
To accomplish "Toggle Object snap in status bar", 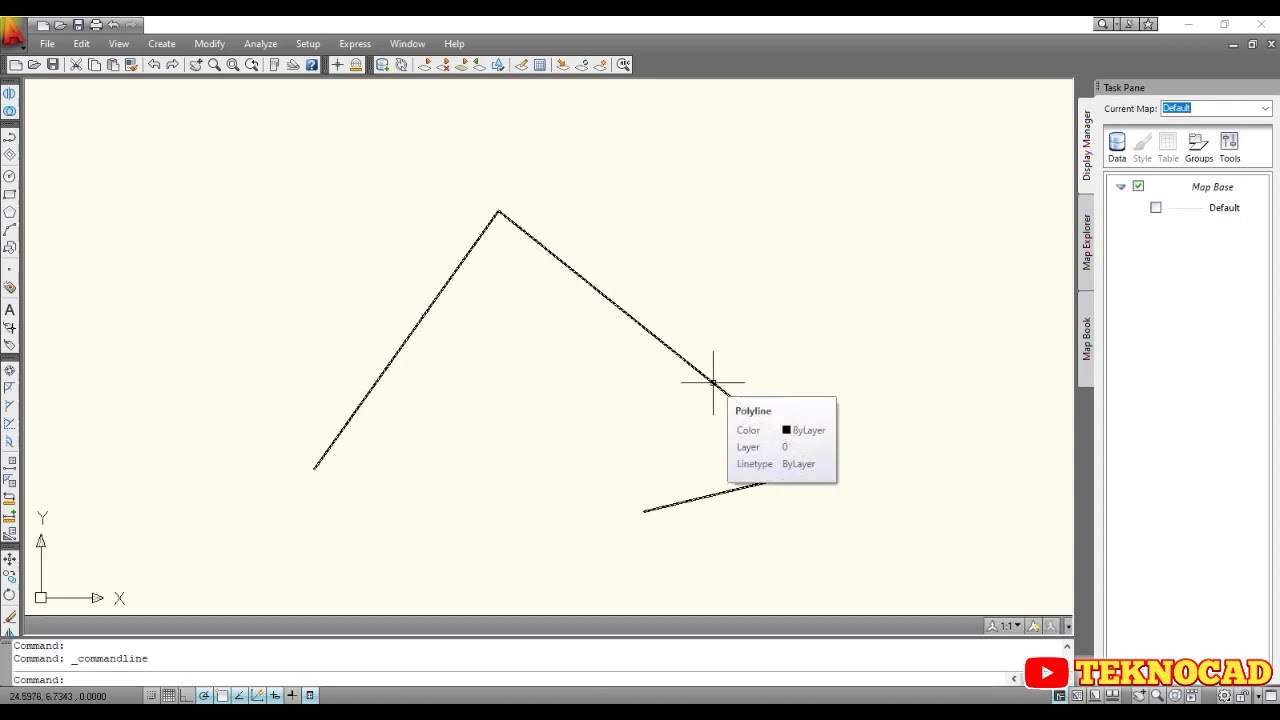I will 222,696.
